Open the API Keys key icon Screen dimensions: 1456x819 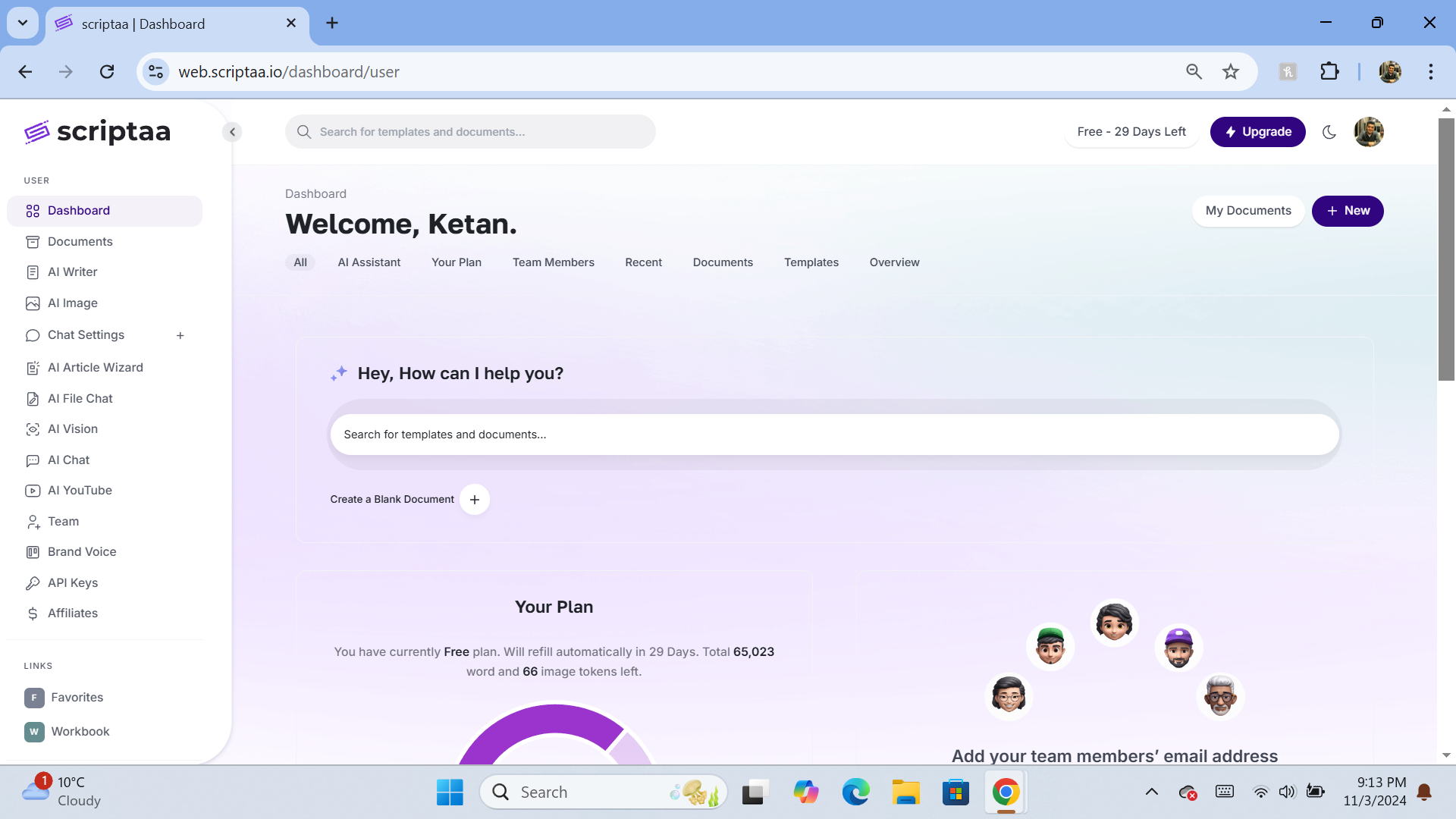click(33, 583)
